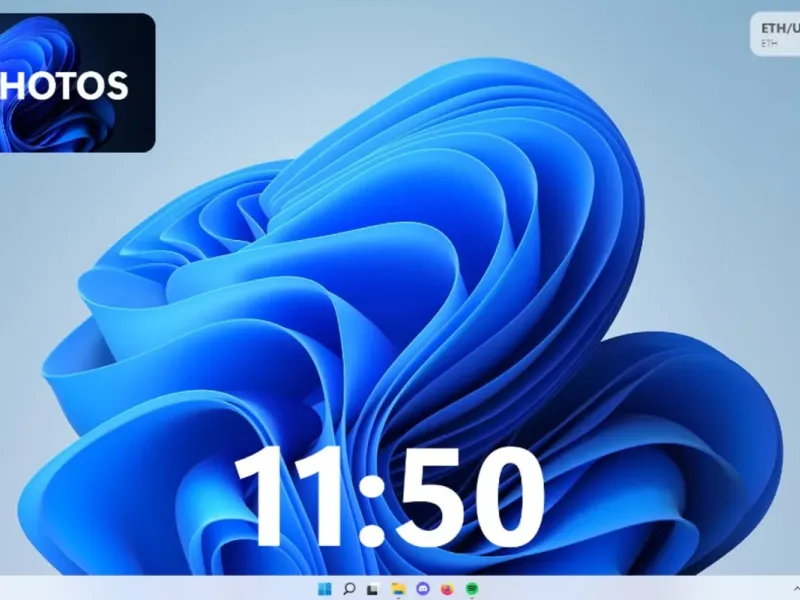800x600 pixels.
Task: Open File Explorer from the taskbar
Action: pos(398,589)
